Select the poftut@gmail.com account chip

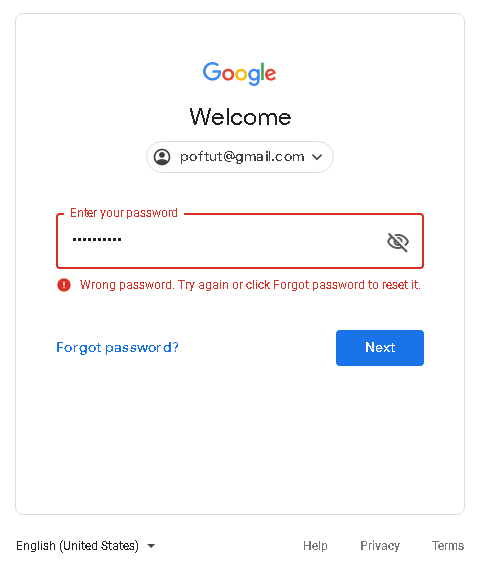click(240, 157)
